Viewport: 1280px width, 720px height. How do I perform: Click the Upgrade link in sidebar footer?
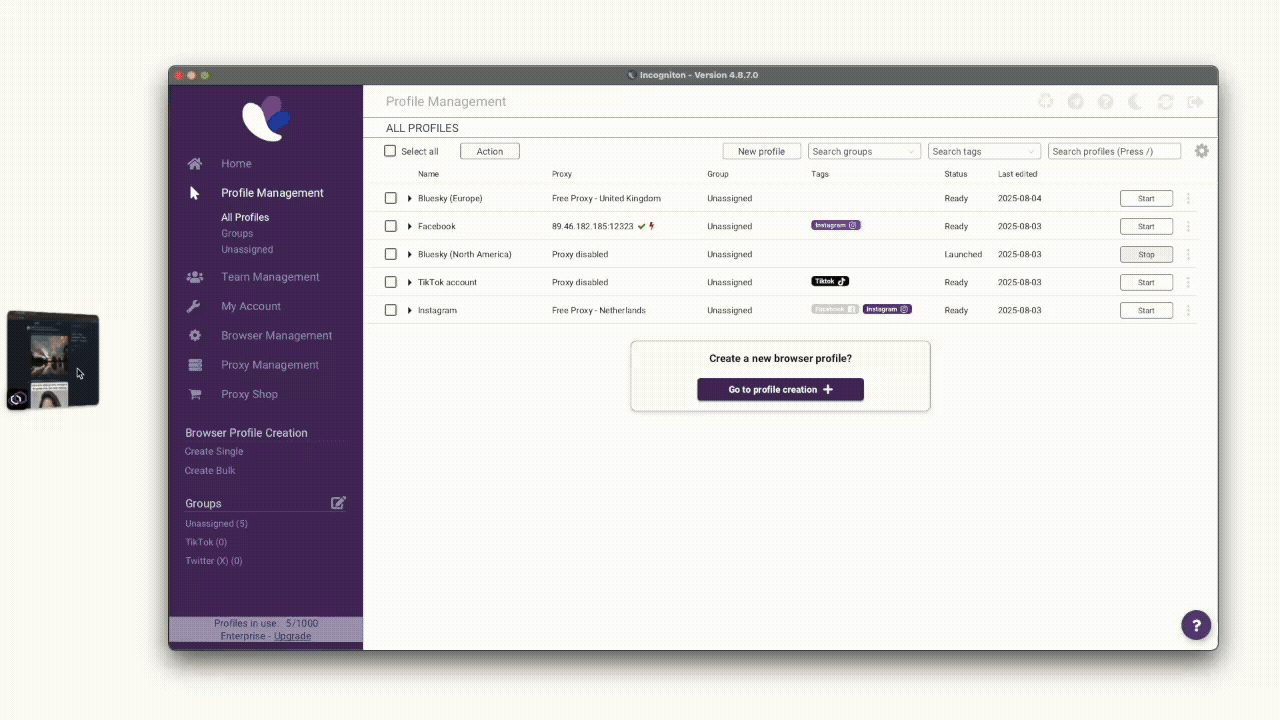click(x=292, y=636)
